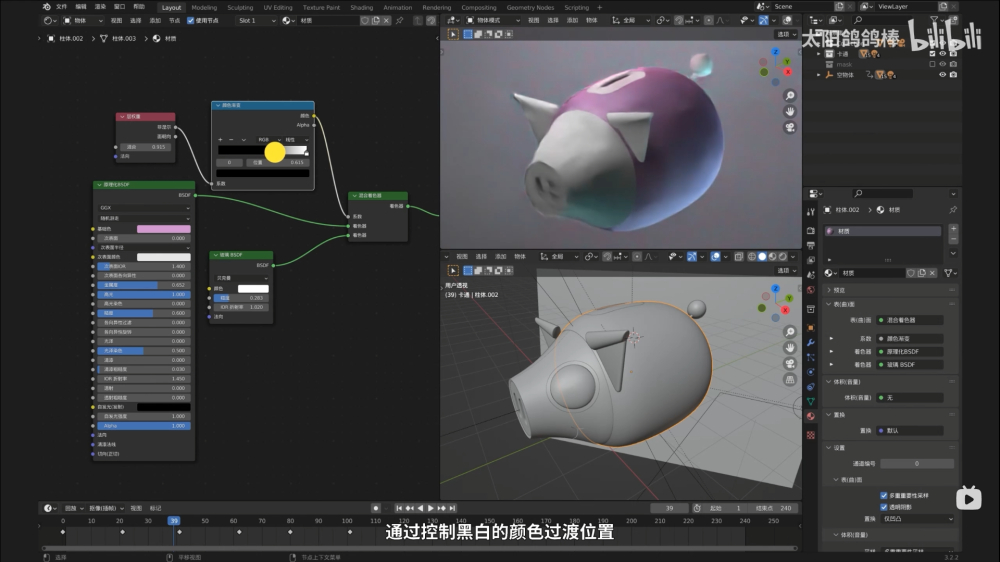Open the Object properties orange square tab

811,327
